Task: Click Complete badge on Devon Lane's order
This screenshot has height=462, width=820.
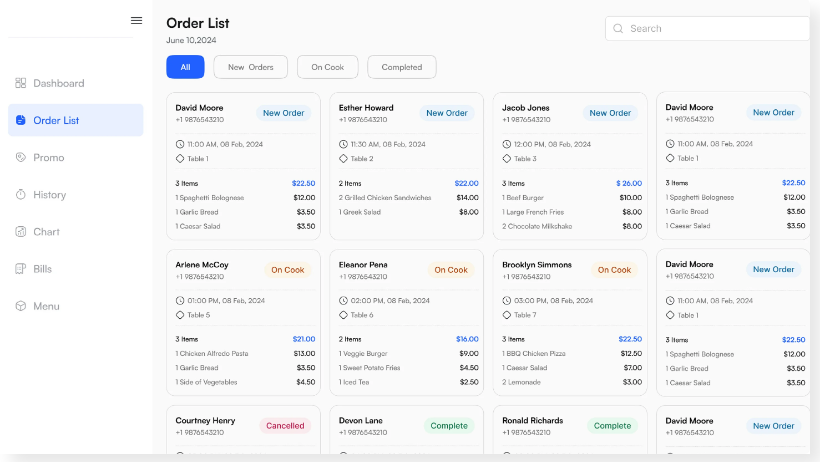Action: point(448,426)
